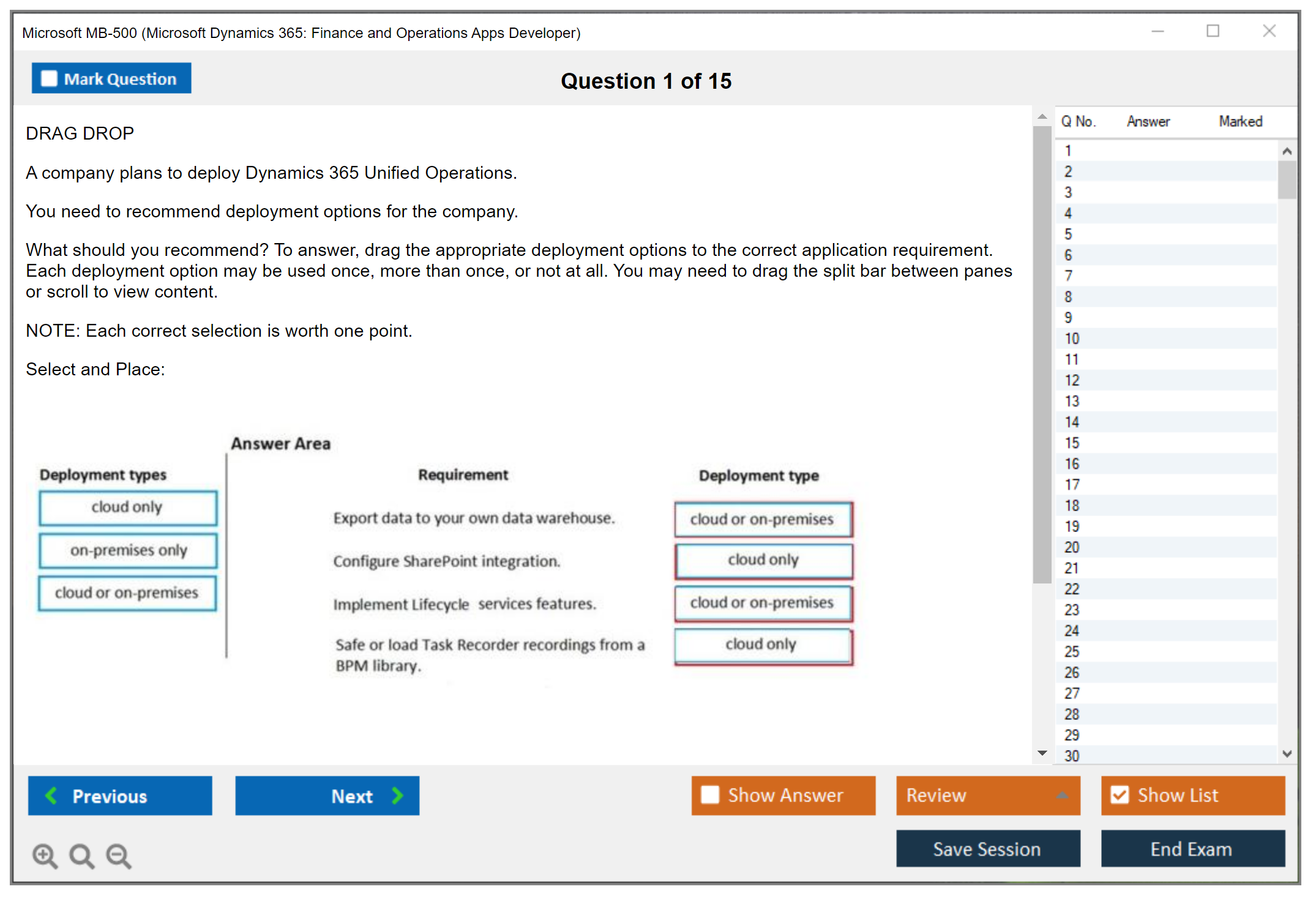Click question list scroll-down arrow
1316x900 pixels.
pyautogui.click(x=1287, y=754)
